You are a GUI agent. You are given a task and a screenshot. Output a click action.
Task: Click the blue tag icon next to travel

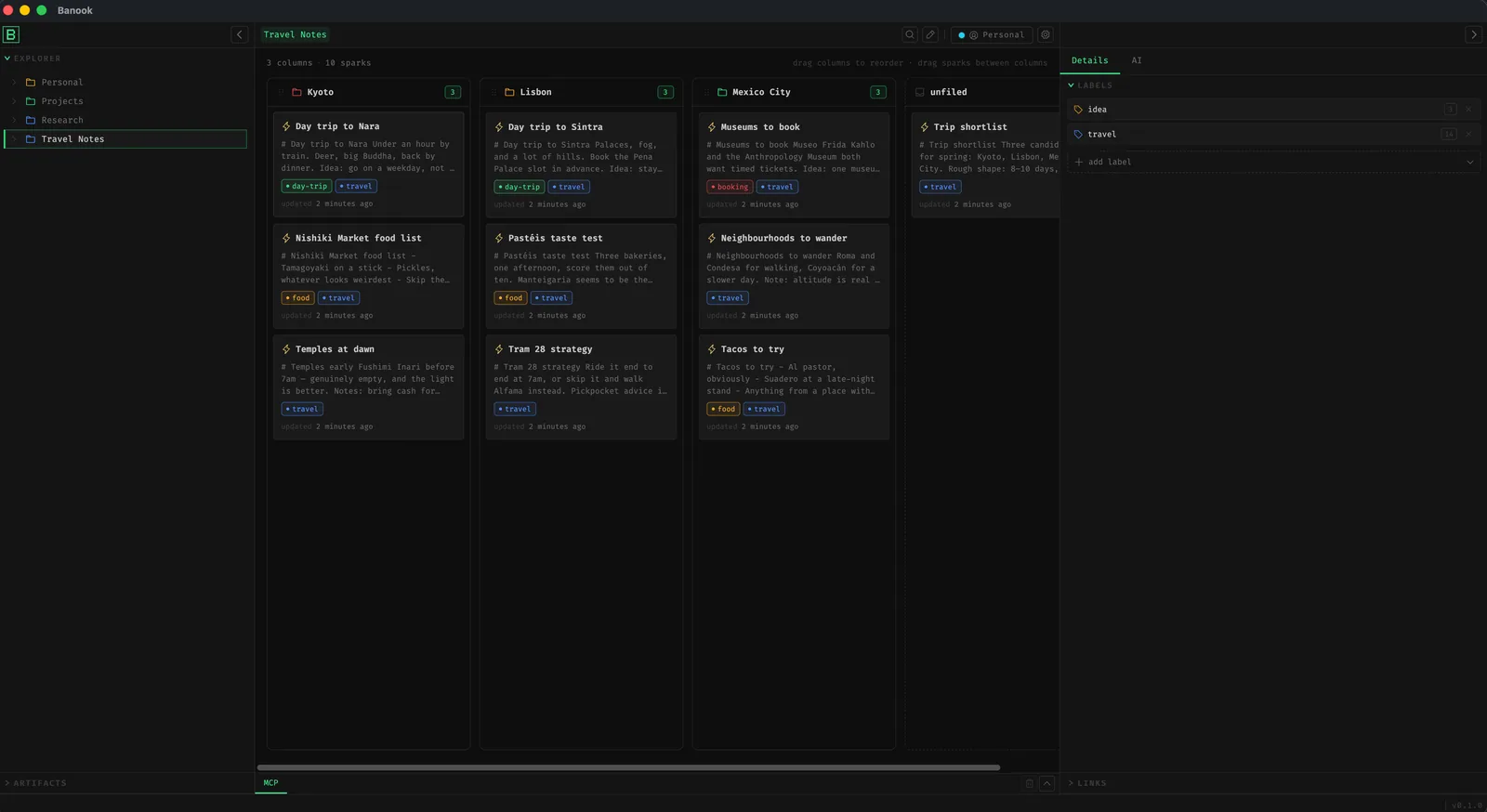click(x=1078, y=135)
